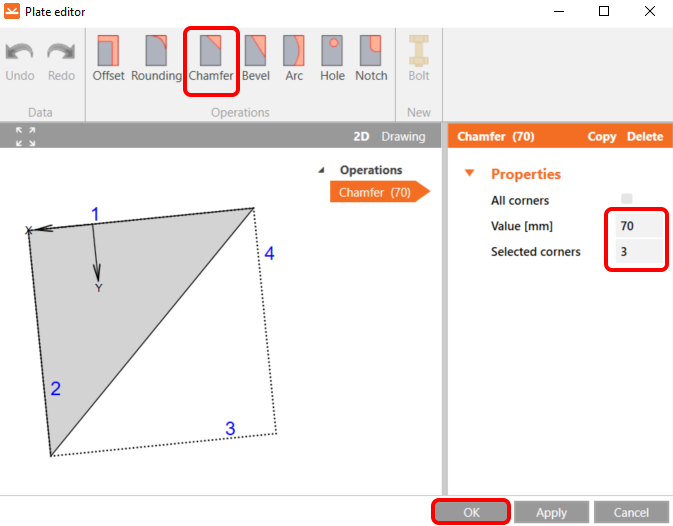Click the Redo arrow icon
Screen dimensions: 673x526
[61, 52]
